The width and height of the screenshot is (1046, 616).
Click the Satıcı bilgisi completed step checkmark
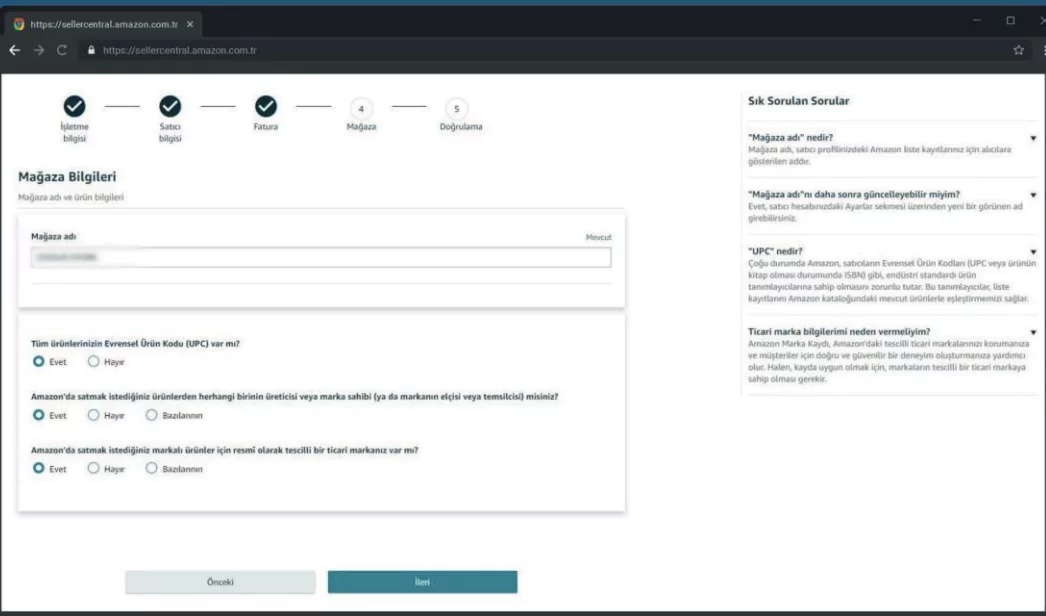(170, 106)
